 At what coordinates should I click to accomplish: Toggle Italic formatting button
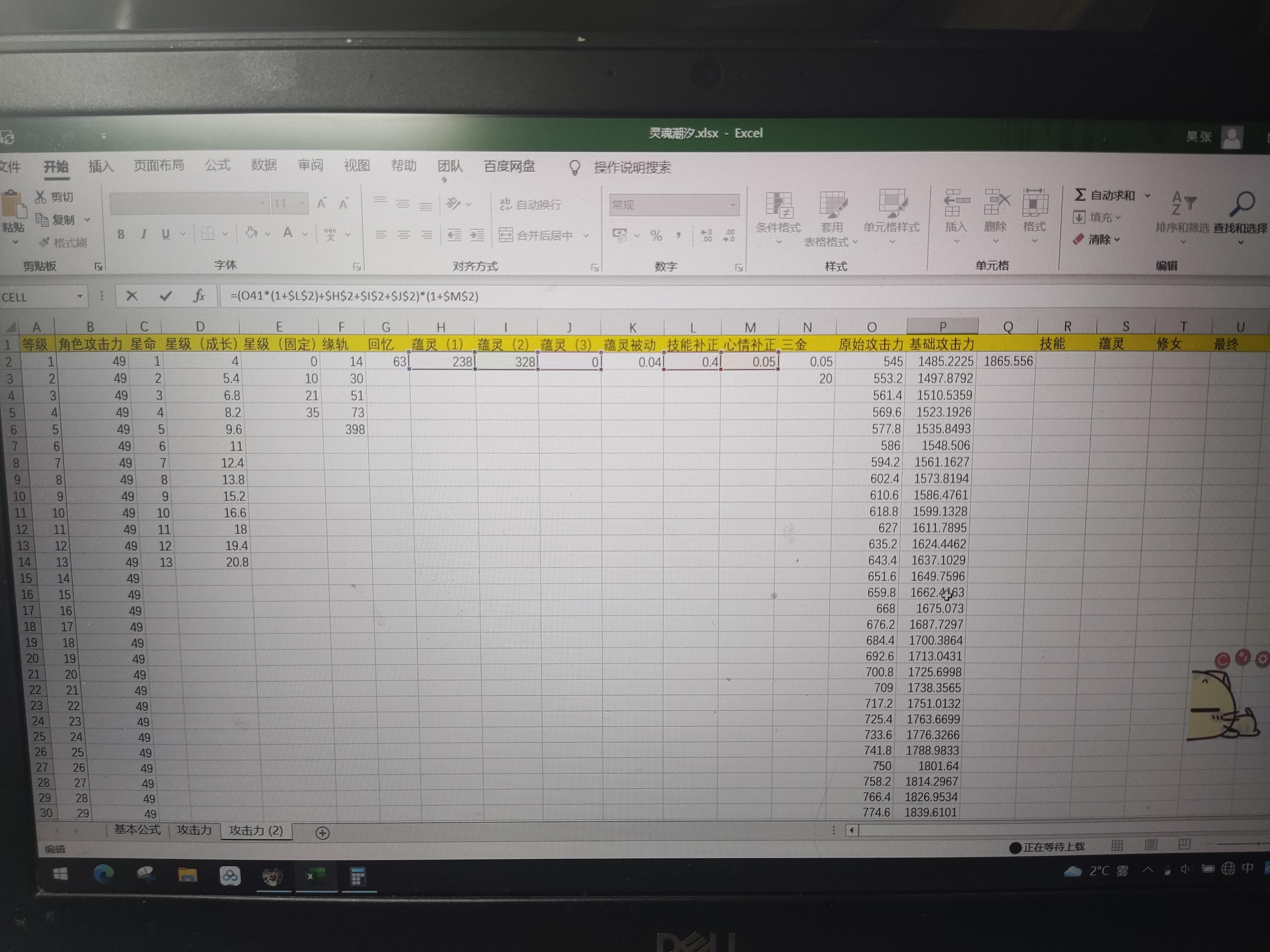(144, 234)
